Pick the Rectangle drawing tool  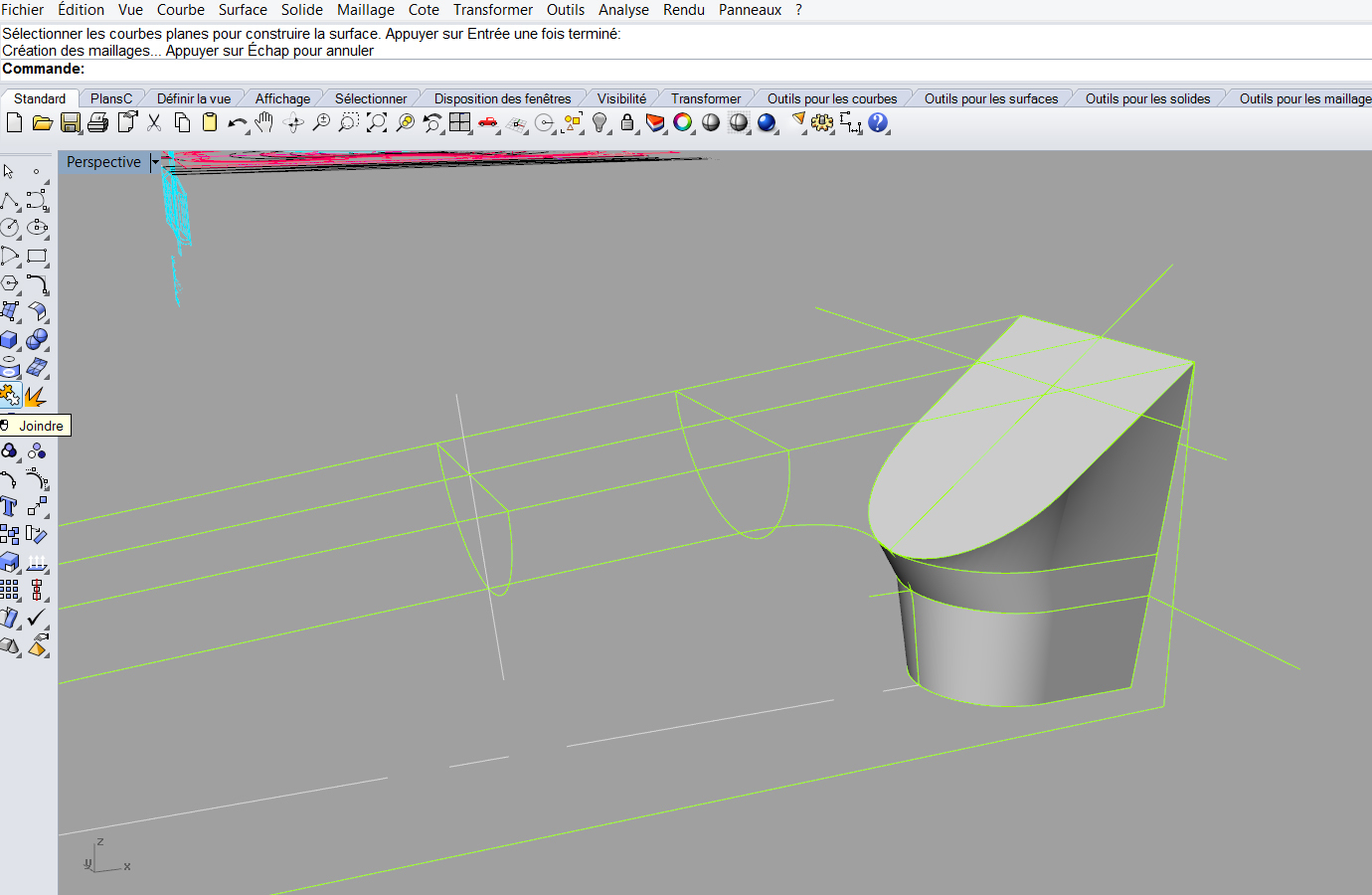pyautogui.click(x=37, y=257)
